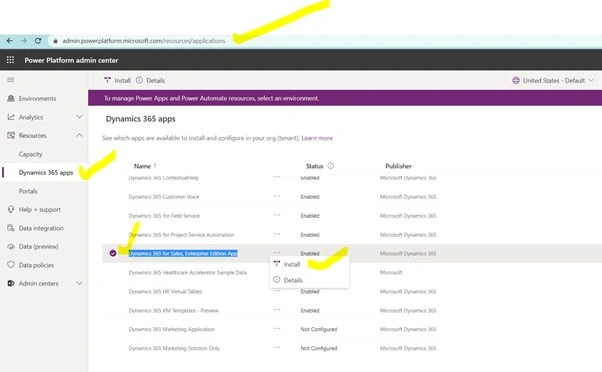Click the Status column header

coord(314,166)
